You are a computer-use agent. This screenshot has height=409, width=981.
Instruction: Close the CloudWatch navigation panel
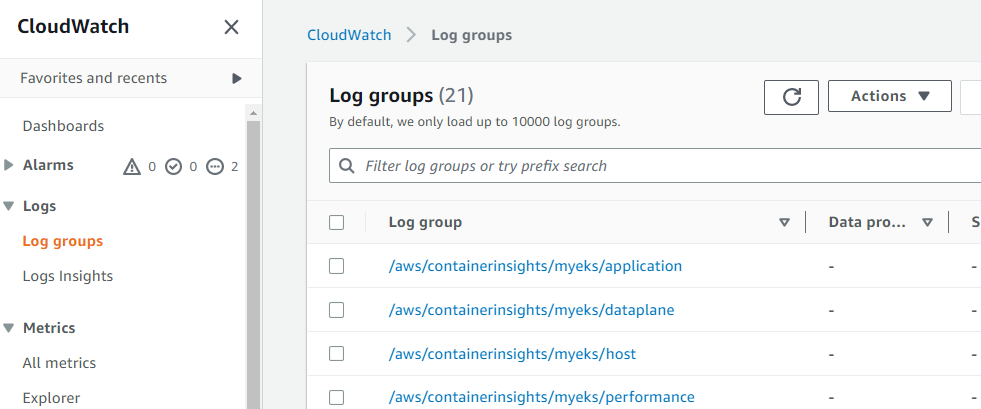231,27
